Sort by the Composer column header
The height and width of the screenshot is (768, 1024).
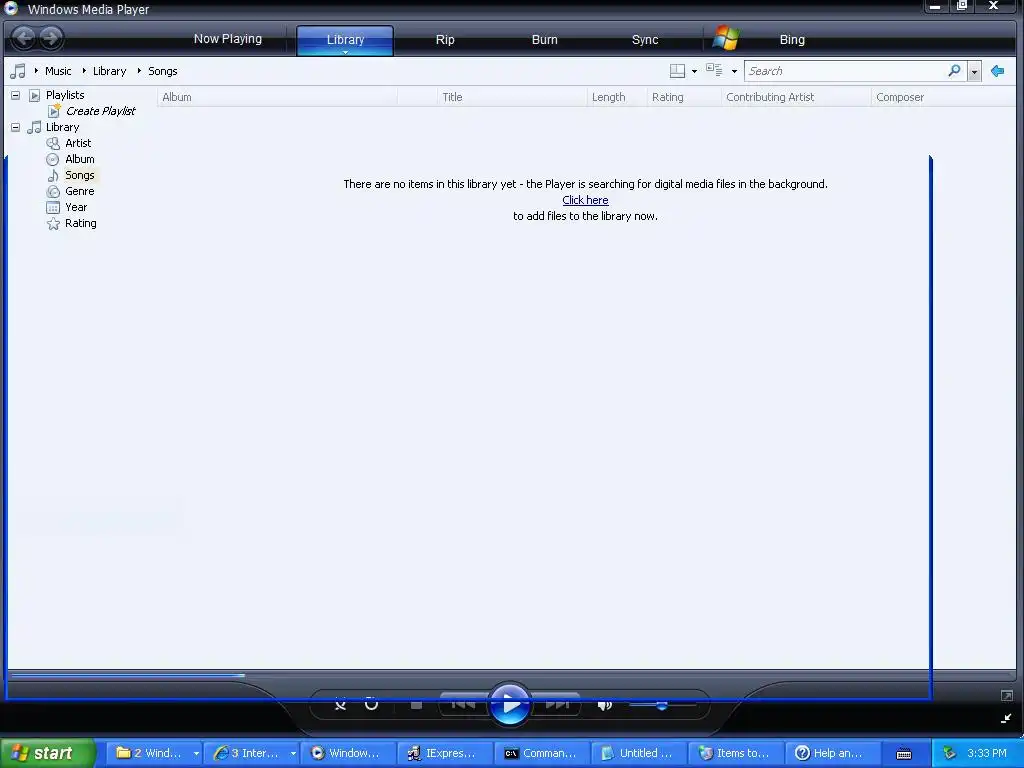[943, 97]
